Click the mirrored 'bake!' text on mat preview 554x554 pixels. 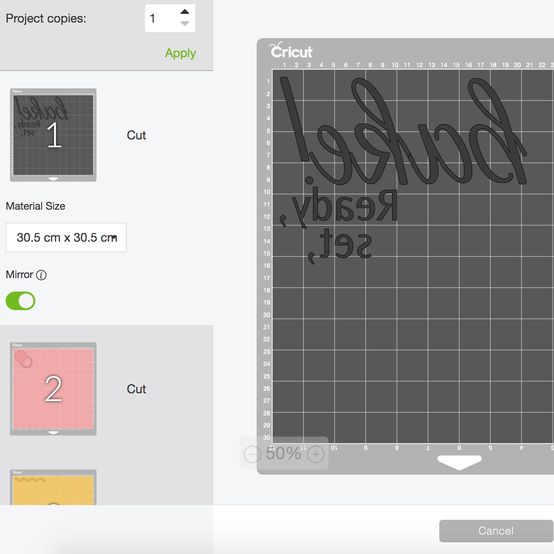click(x=403, y=131)
